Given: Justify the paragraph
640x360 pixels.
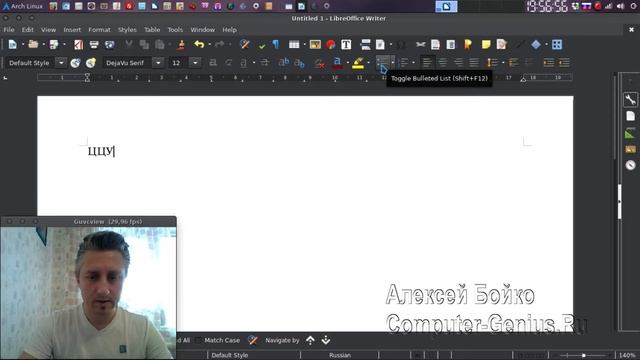Looking at the screenshot, I should 473,62.
